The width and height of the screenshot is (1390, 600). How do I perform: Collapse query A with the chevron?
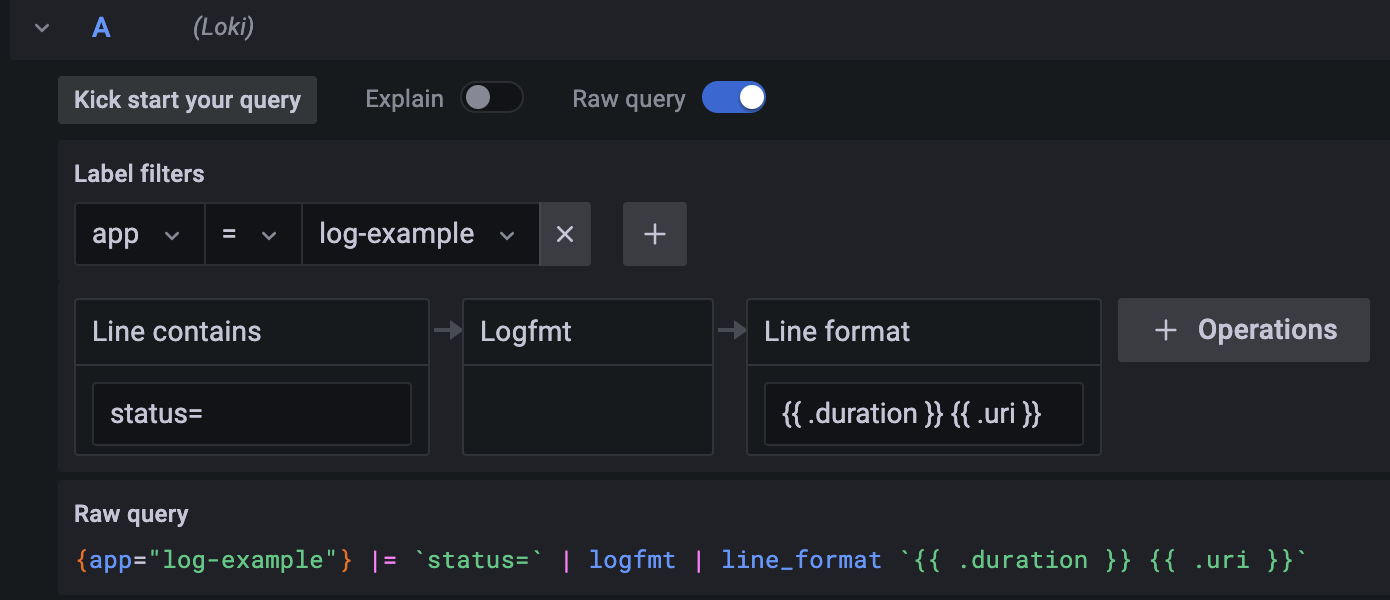tap(42, 28)
